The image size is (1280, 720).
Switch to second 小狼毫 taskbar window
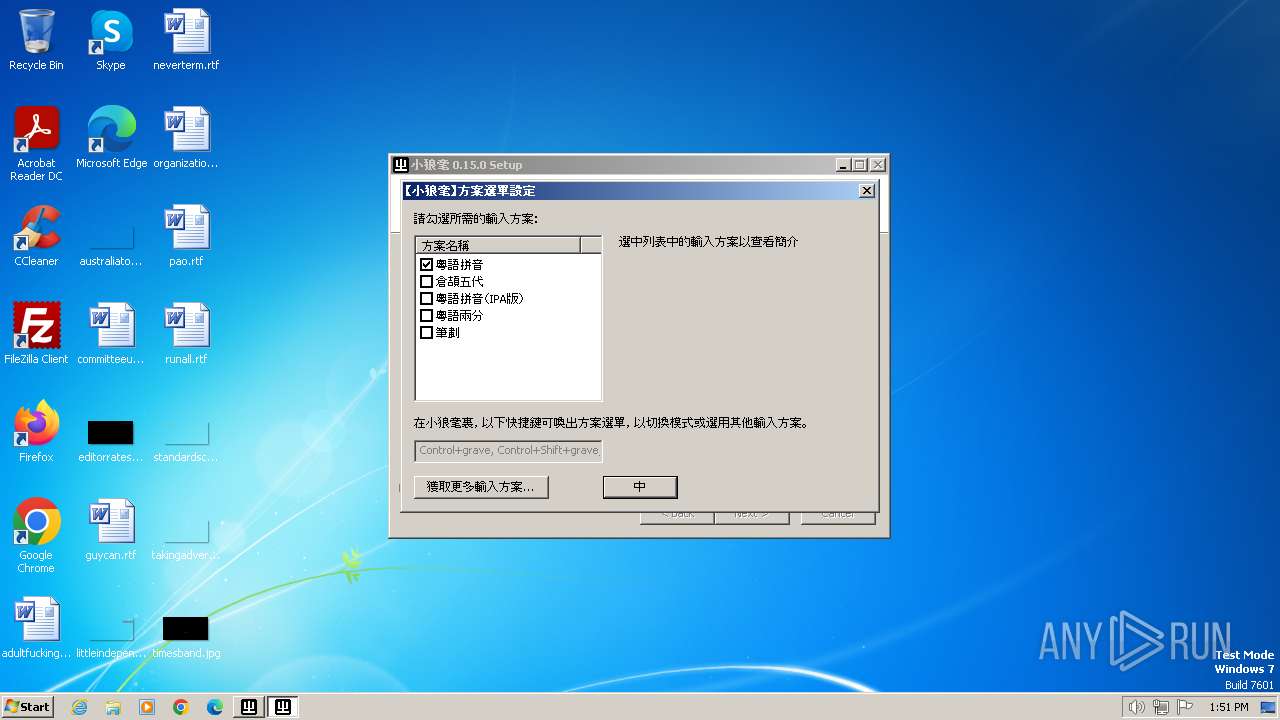283,707
